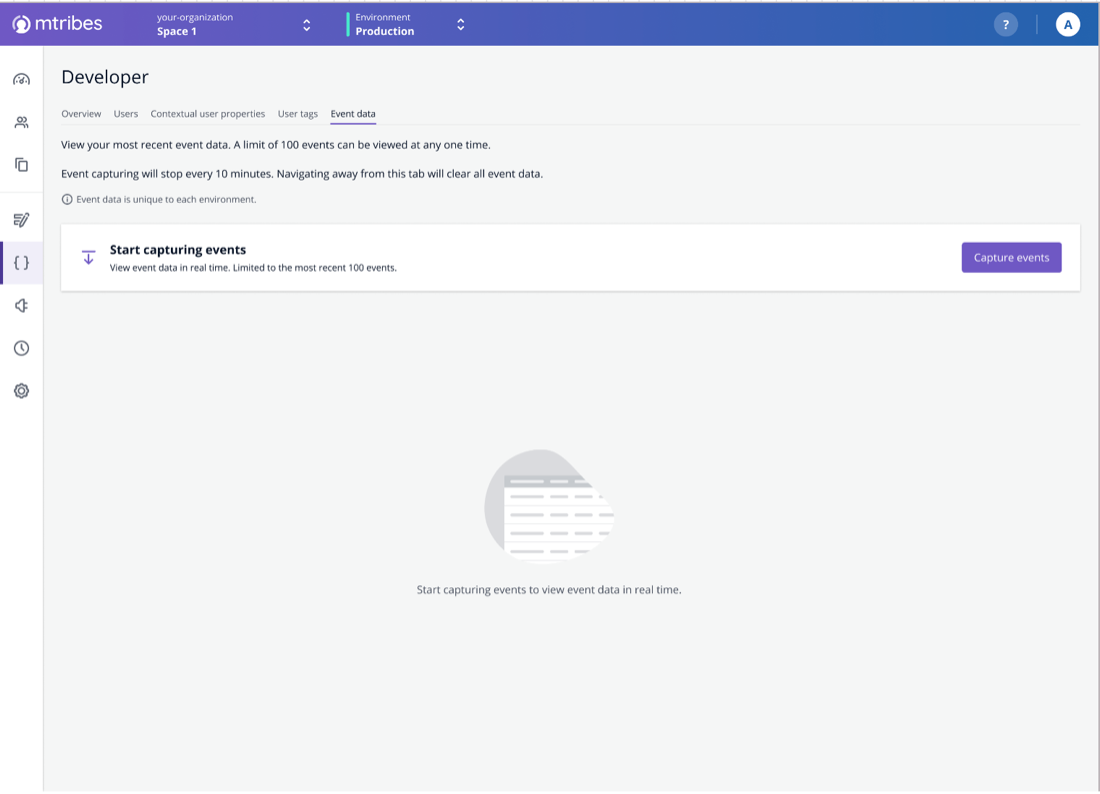The width and height of the screenshot is (1100, 794).
Task: Click the download arrow icon beside Start capturing events
Action: 88,257
